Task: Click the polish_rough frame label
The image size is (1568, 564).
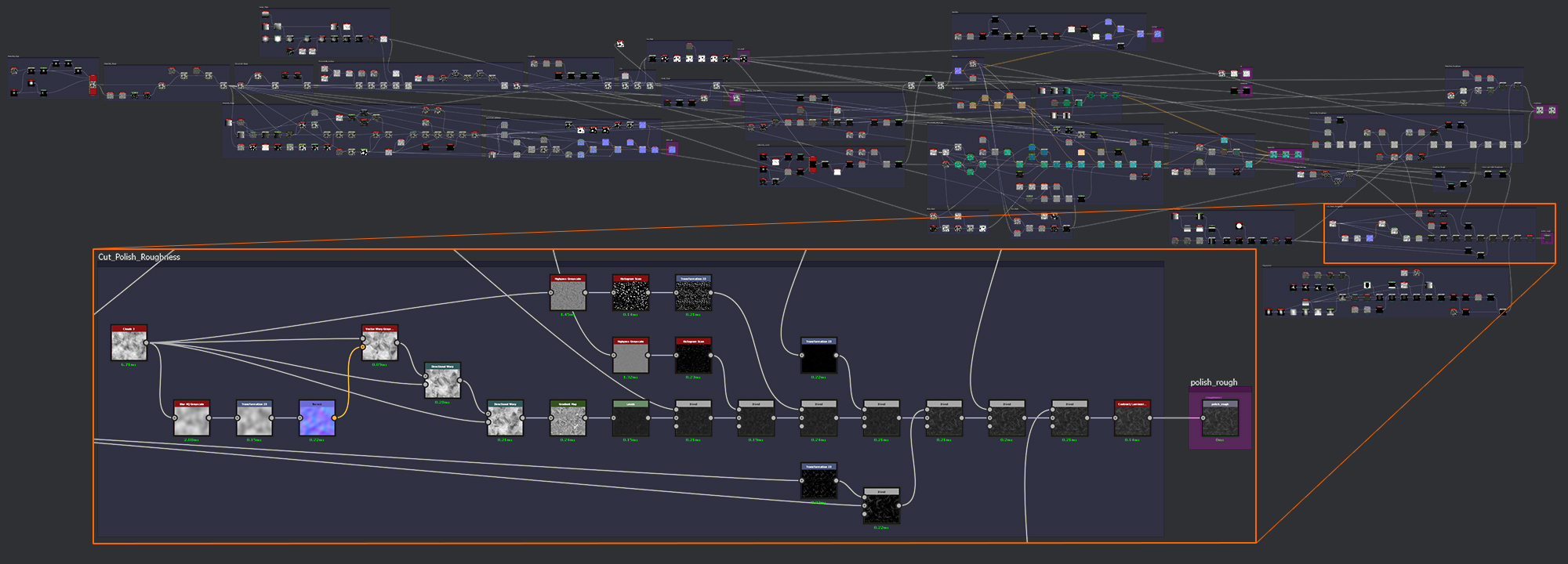Action: (x=1214, y=382)
